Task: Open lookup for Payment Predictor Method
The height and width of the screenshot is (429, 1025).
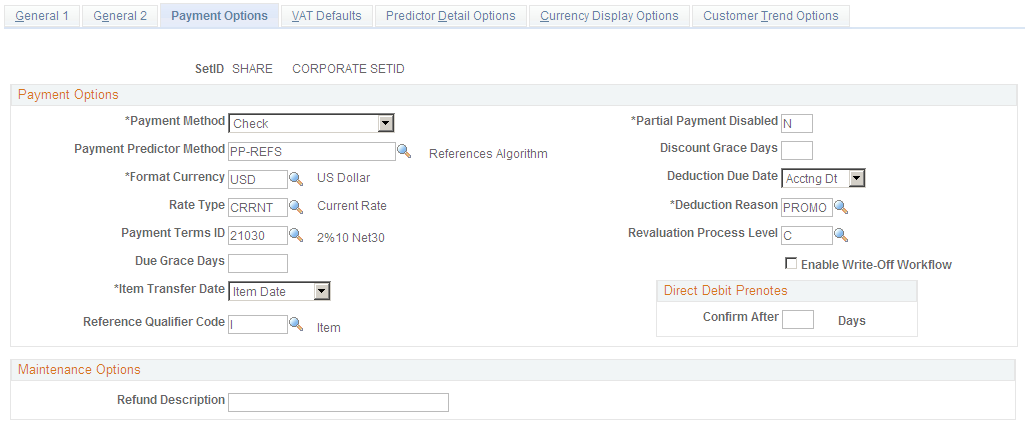Action: point(404,151)
